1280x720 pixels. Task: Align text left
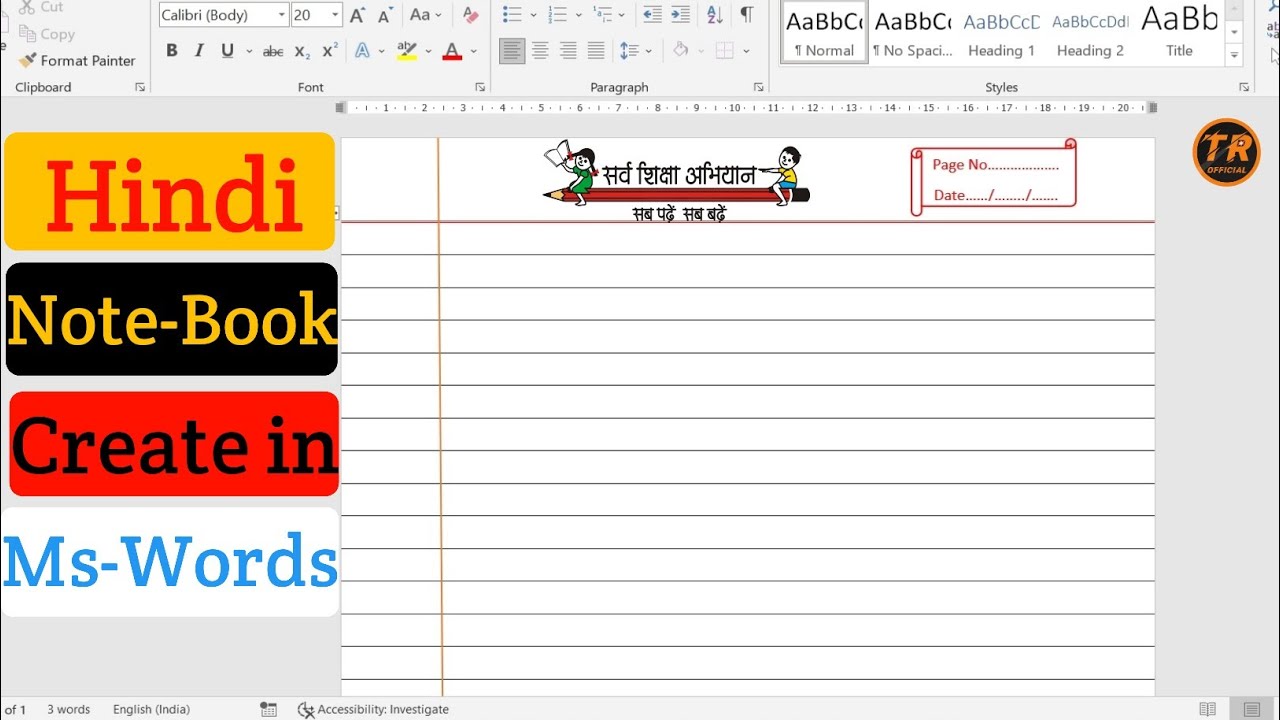(x=512, y=51)
